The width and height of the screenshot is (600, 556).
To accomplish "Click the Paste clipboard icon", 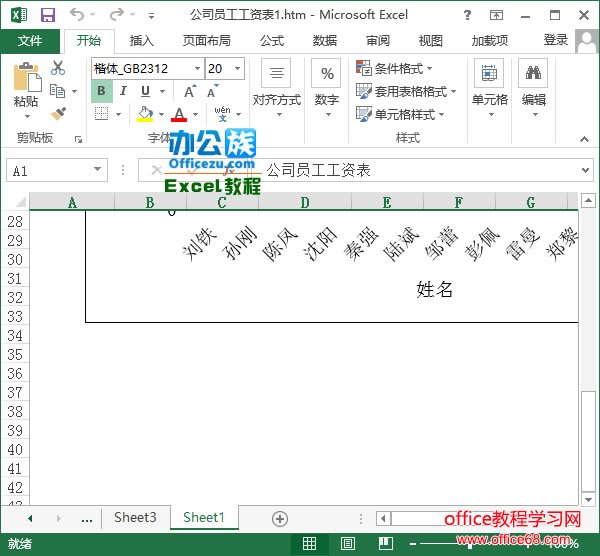I will (x=26, y=80).
